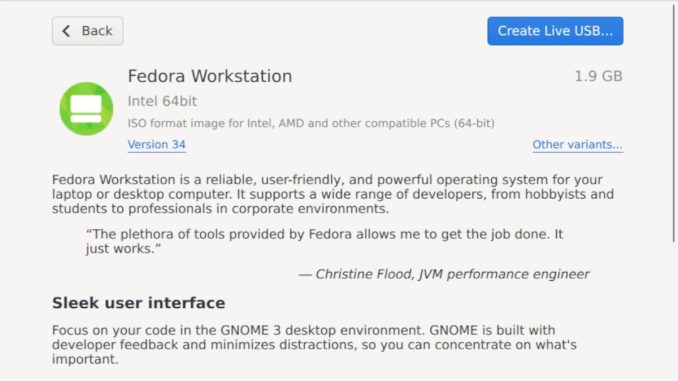Click the back chevron arrow icon

tap(66, 31)
